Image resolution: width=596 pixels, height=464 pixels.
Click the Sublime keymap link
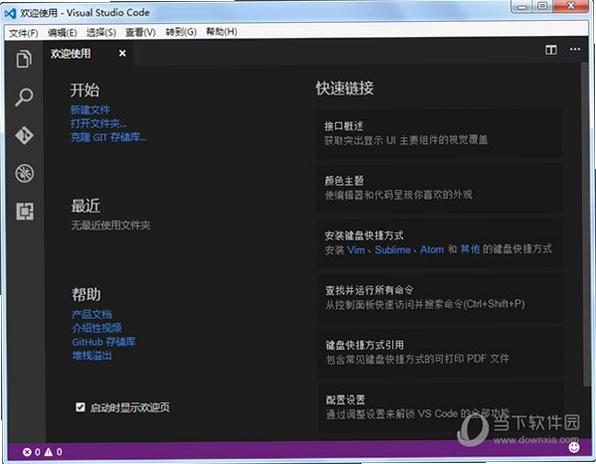click(x=393, y=250)
